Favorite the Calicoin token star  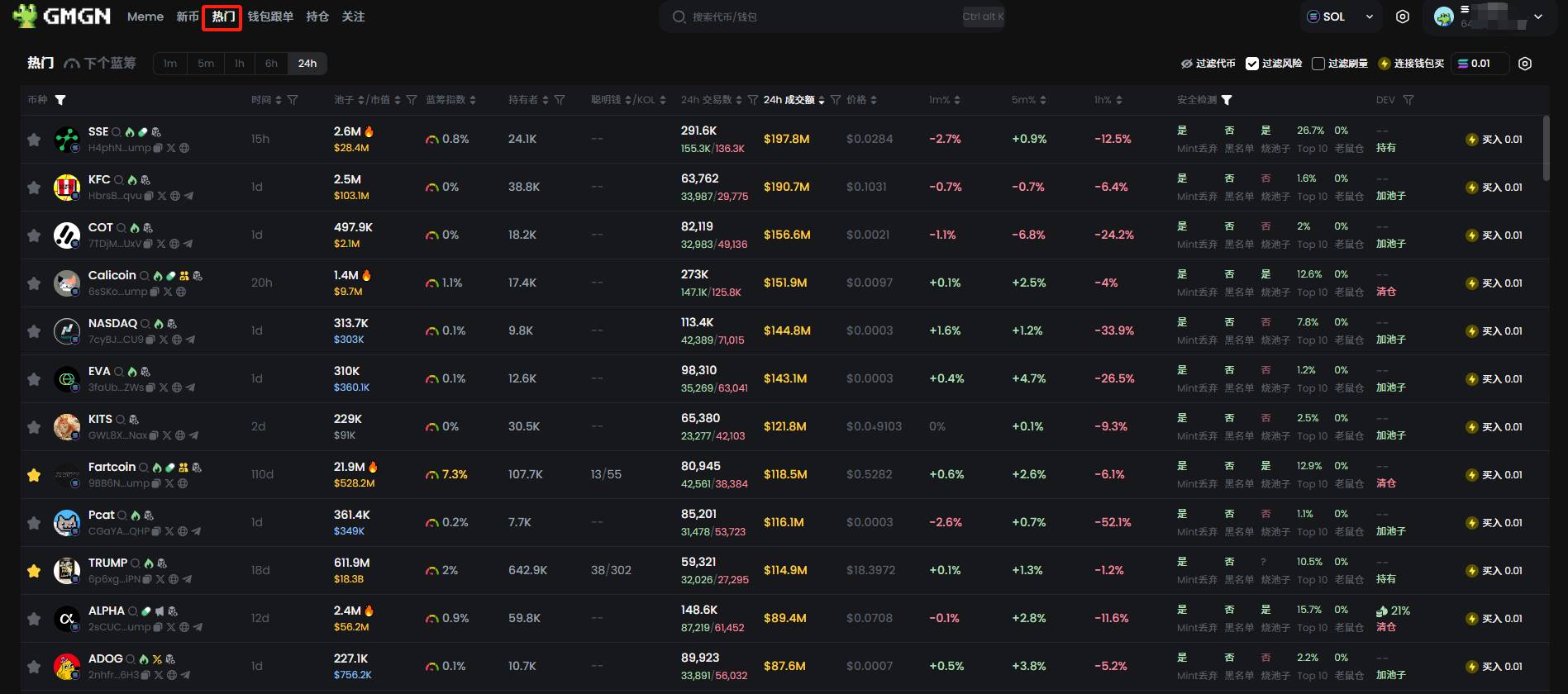[x=34, y=283]
